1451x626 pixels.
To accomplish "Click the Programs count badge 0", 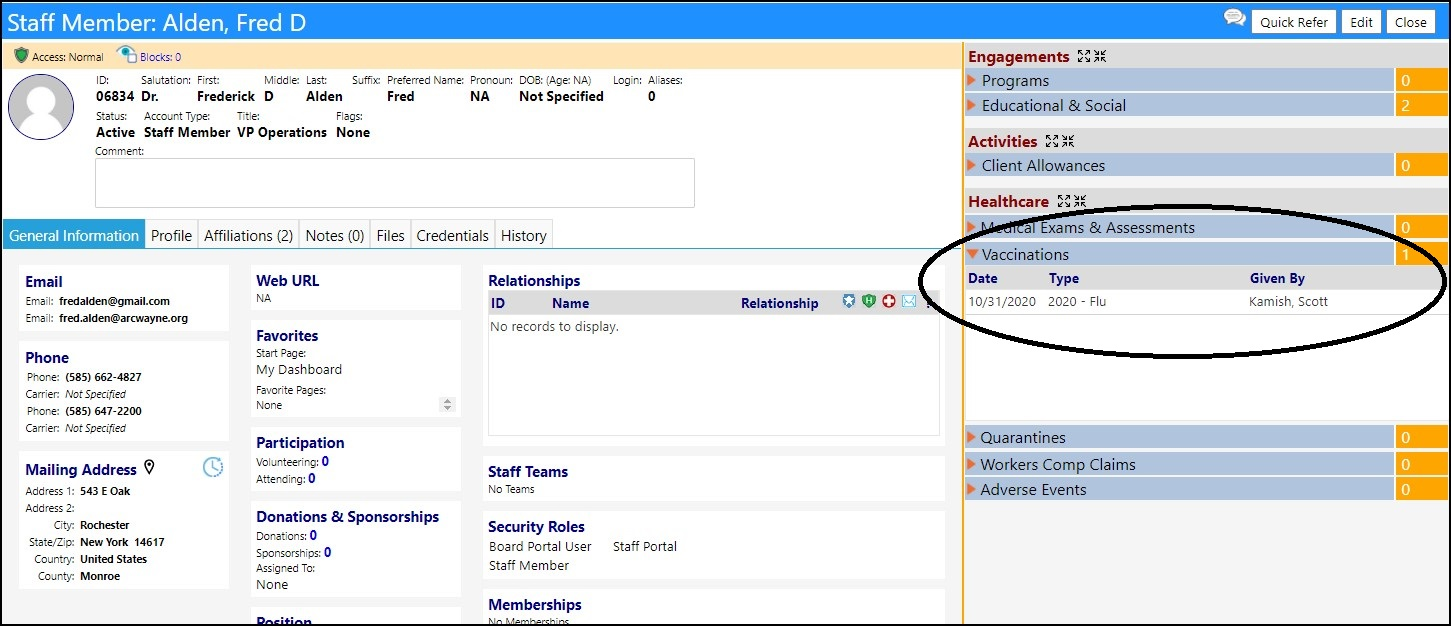I will click(x=1421, y=80).
